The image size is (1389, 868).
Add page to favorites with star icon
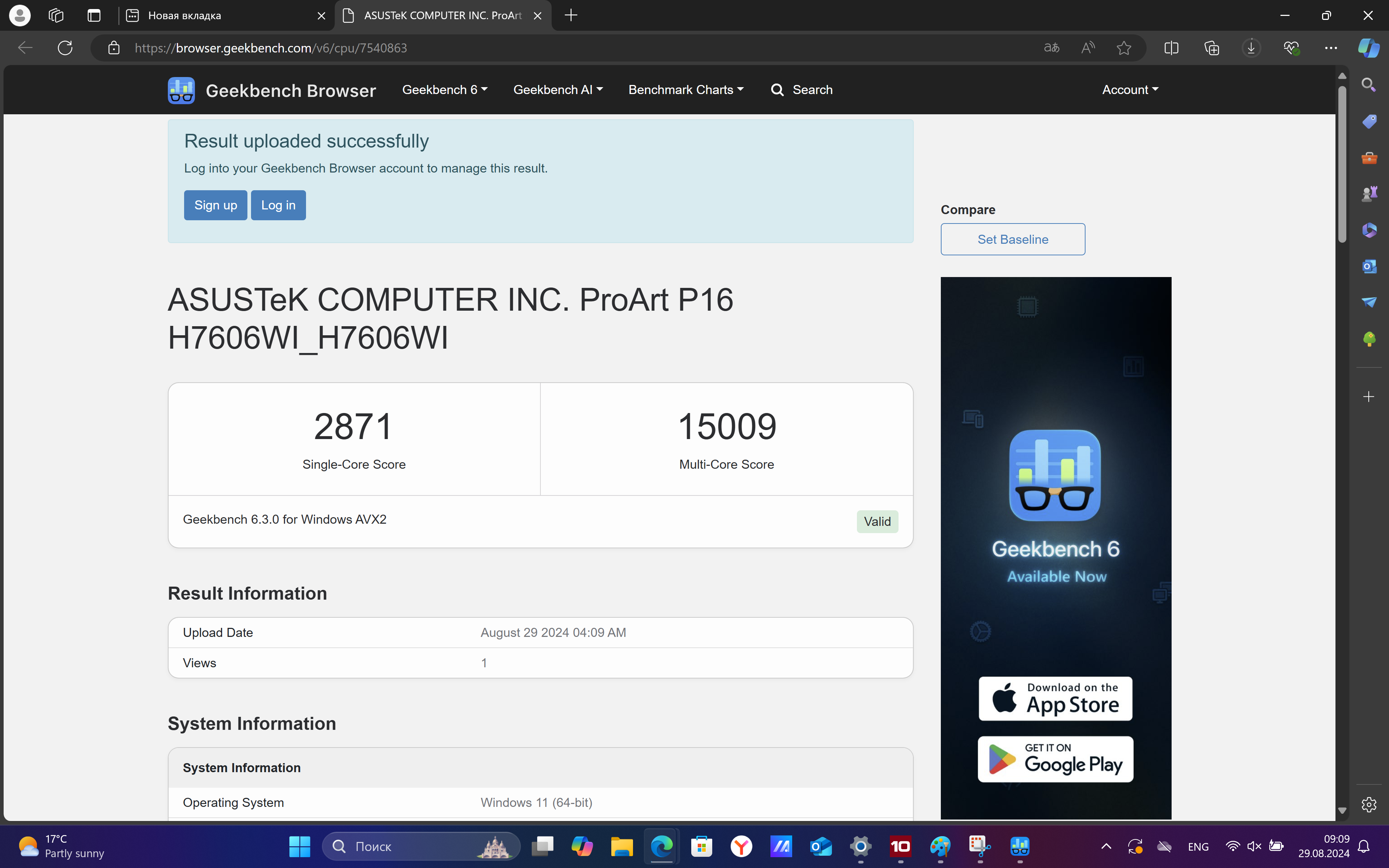coord(1124,48)
